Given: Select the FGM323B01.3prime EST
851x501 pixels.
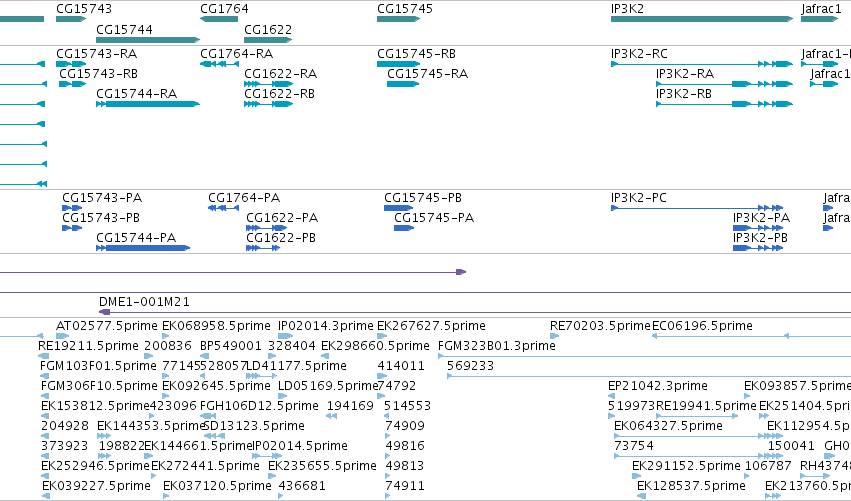Looking at the screenshot, I should (644, 356).
